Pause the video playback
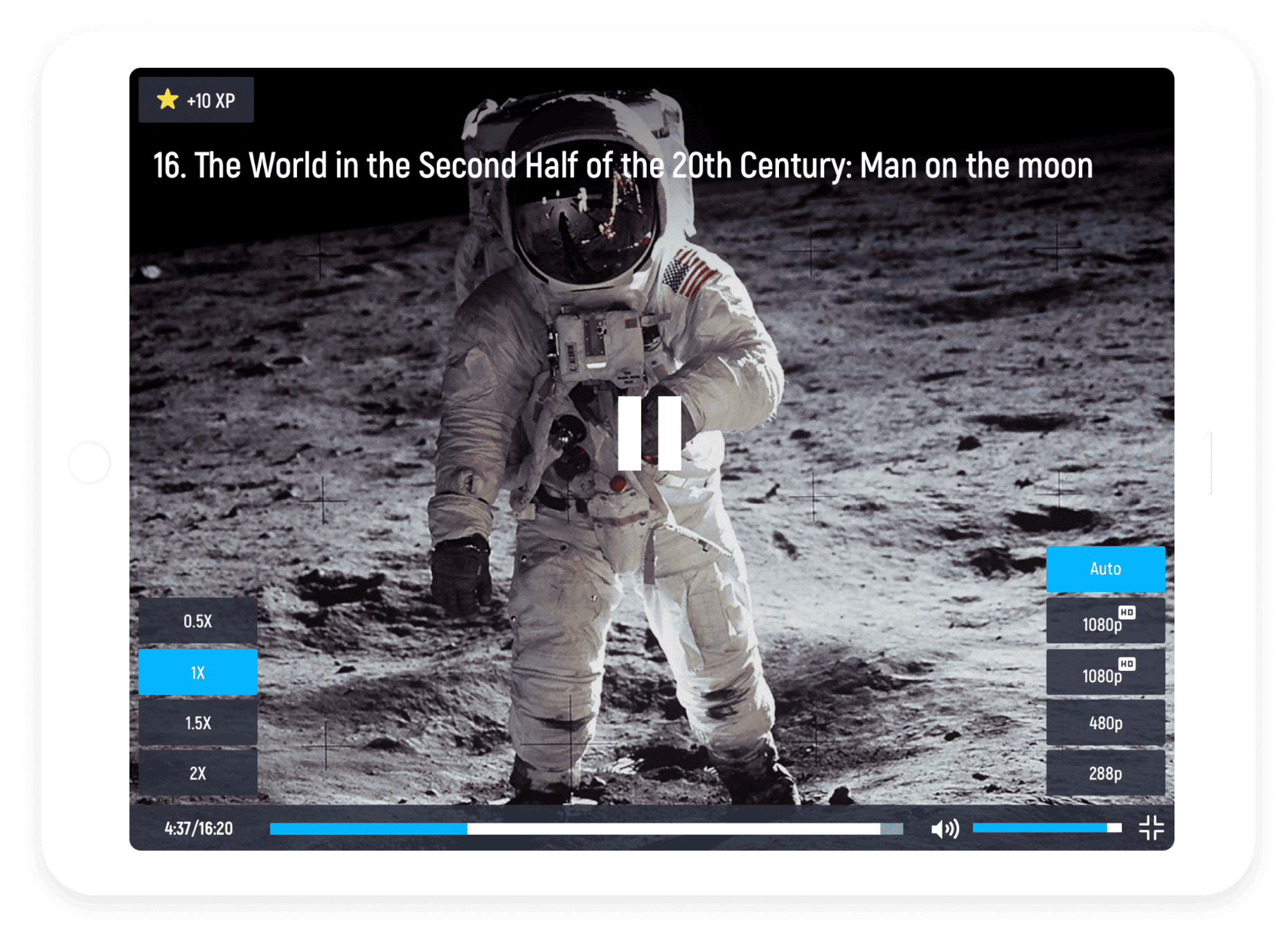Image resolution: width=1288 pixels, height=934 pixels. tap(648, 433)
